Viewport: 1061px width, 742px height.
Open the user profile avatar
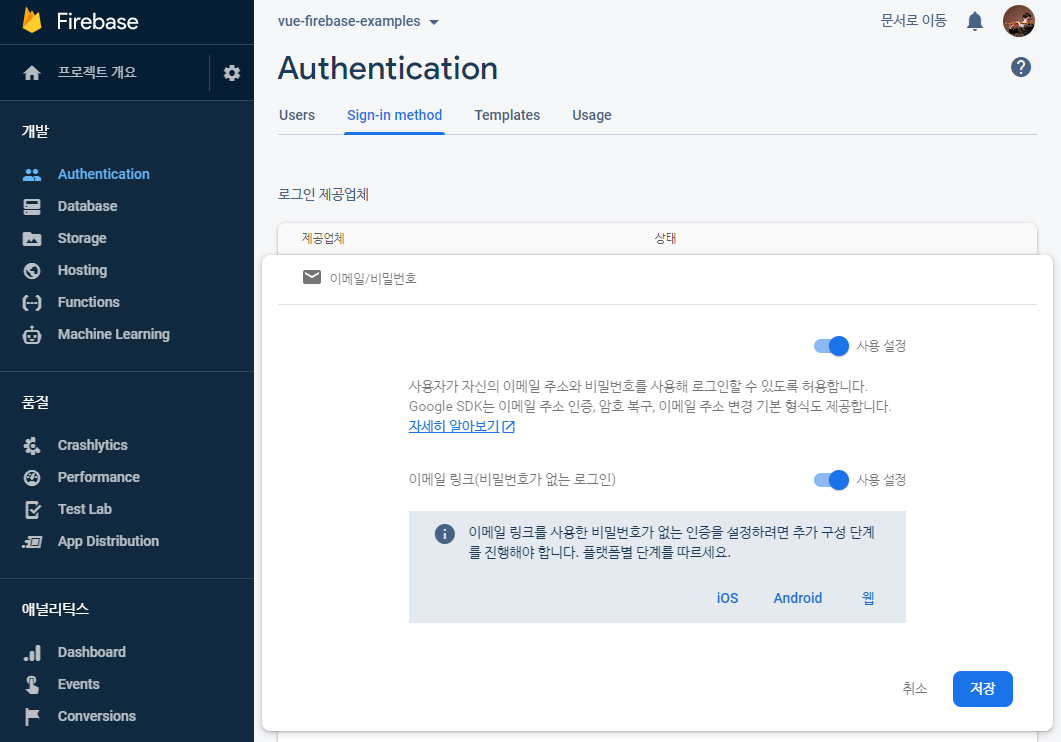1018,21
